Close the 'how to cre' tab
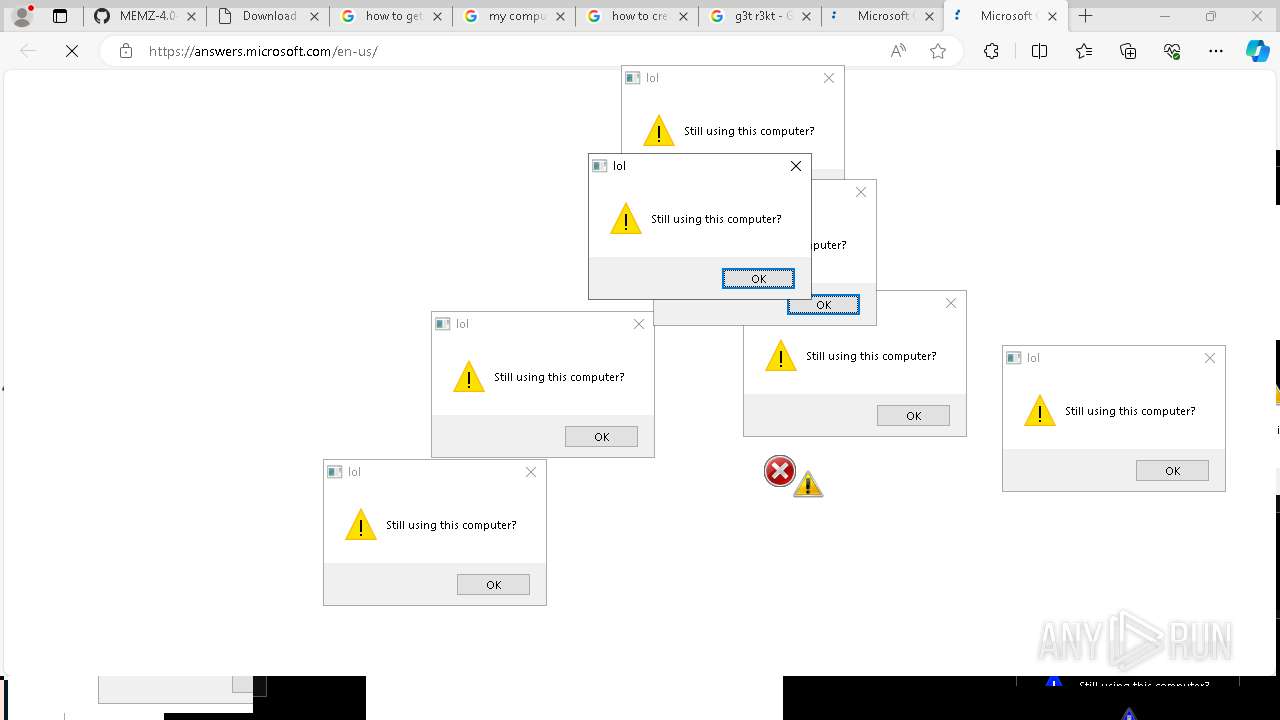The image size is (1280, 720). pos(683,16)
